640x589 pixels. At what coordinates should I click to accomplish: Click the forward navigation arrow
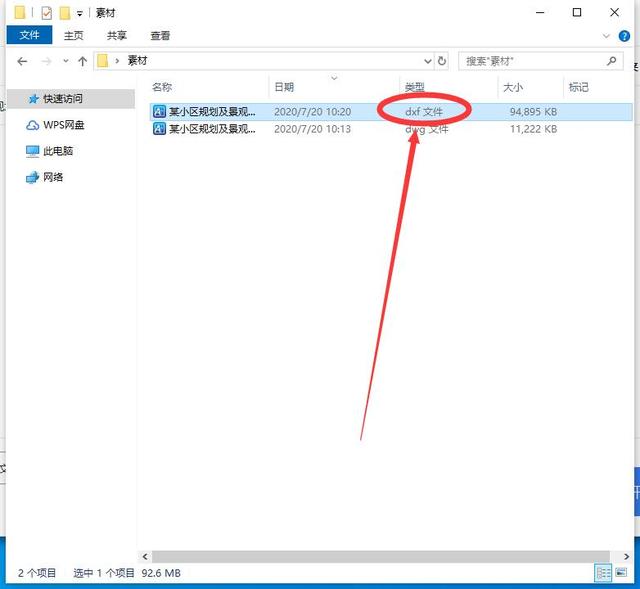coord(47,61)
